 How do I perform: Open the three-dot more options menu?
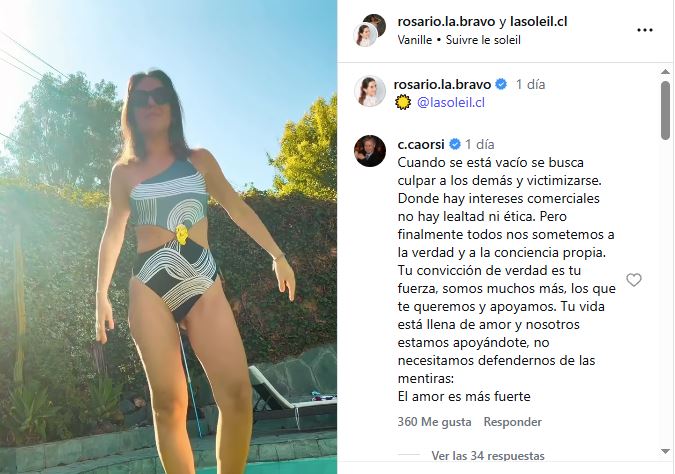[644, 30]
